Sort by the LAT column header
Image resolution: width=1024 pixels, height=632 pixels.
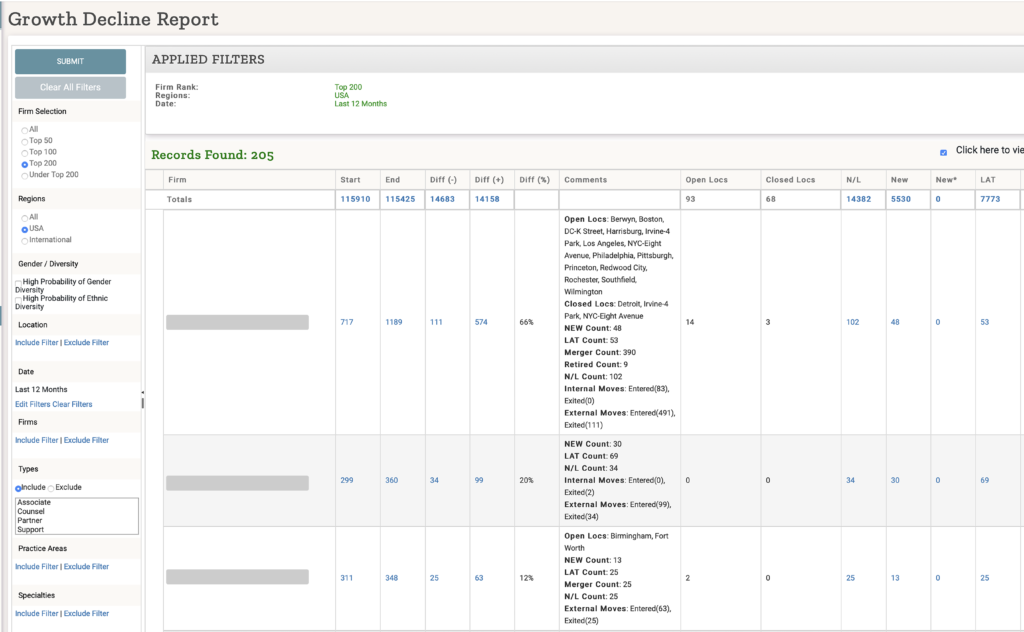point(987,180)
